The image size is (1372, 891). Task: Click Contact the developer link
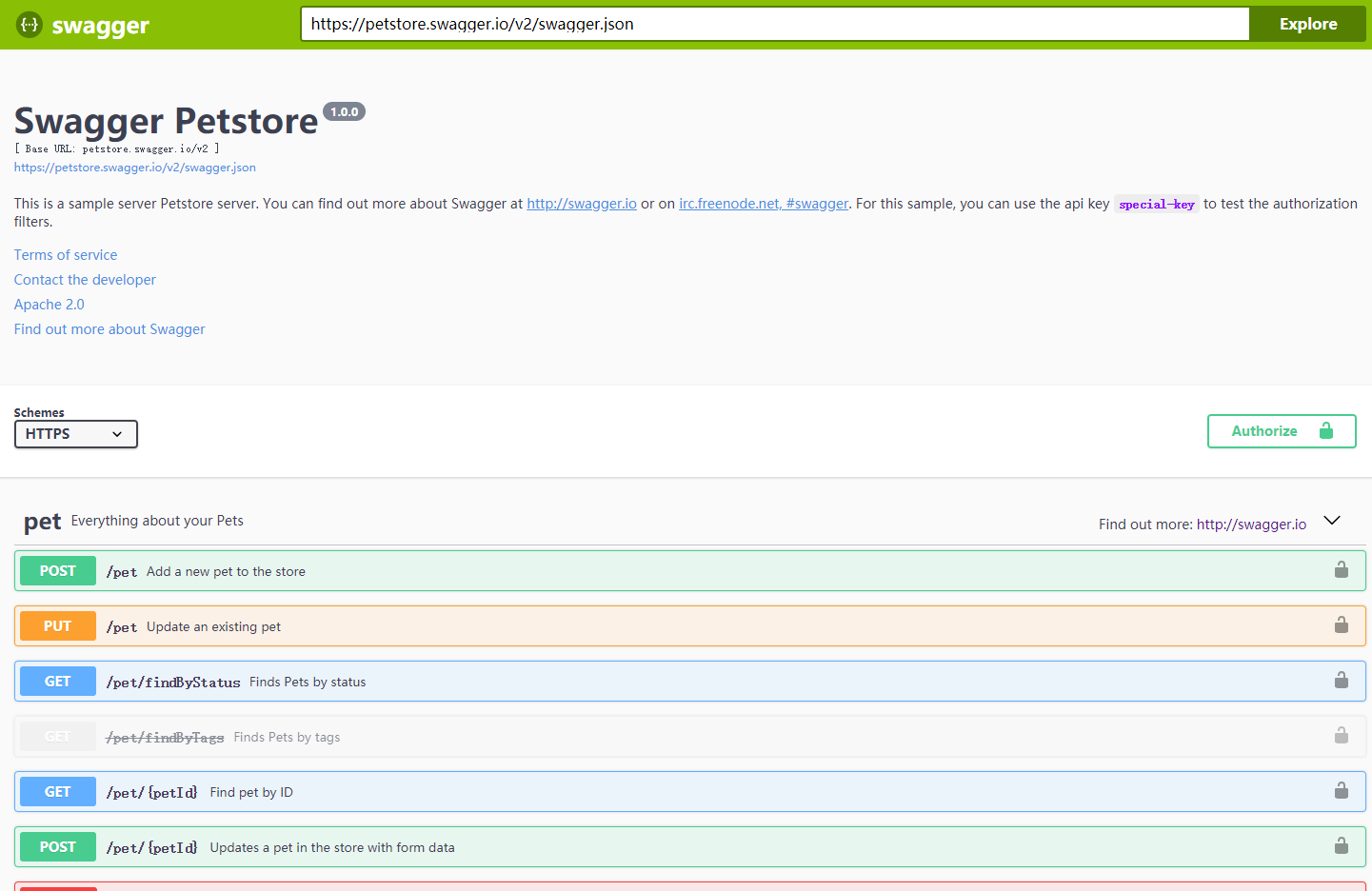[85, 280]
